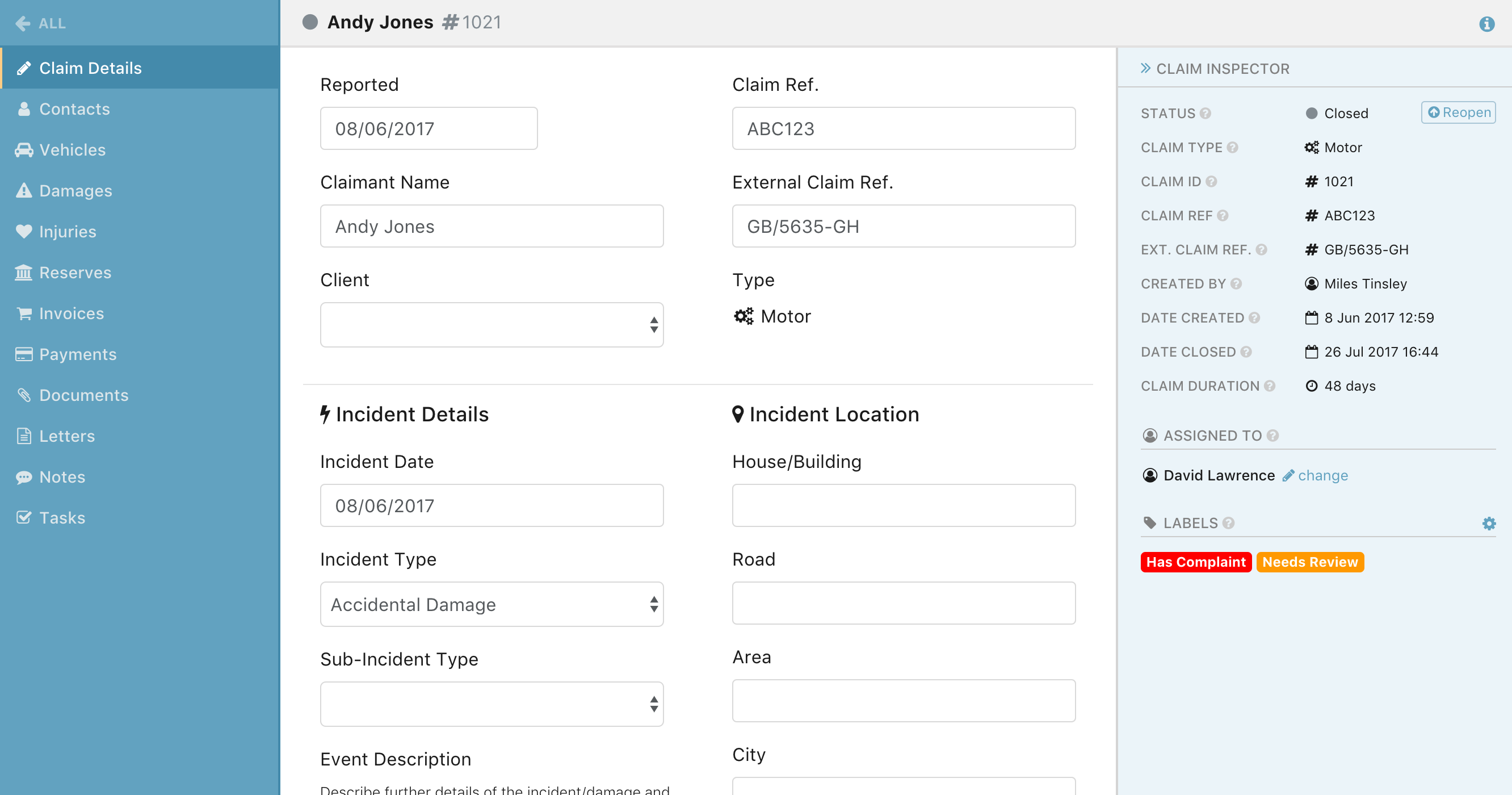Open the Sub-Incident Type dropdown
Image resolution: width=1512 pixels, height=795 pixels.
[x=492, y=704]
